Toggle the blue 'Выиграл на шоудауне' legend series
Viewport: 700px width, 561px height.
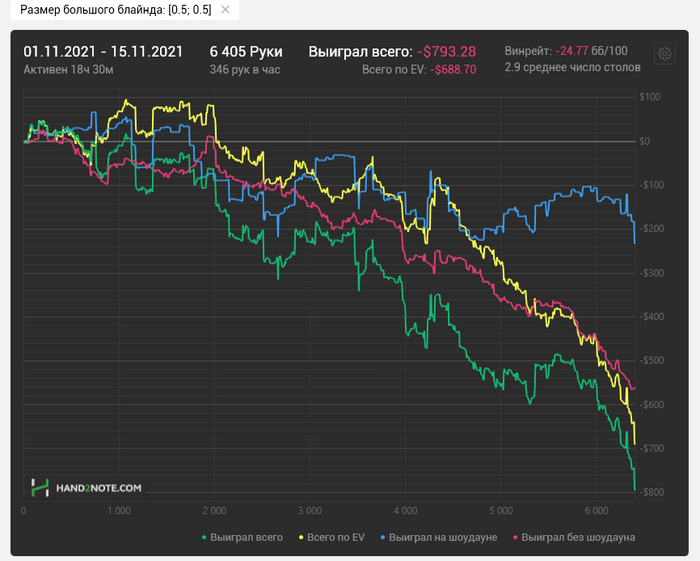click(x=439, y=537)
